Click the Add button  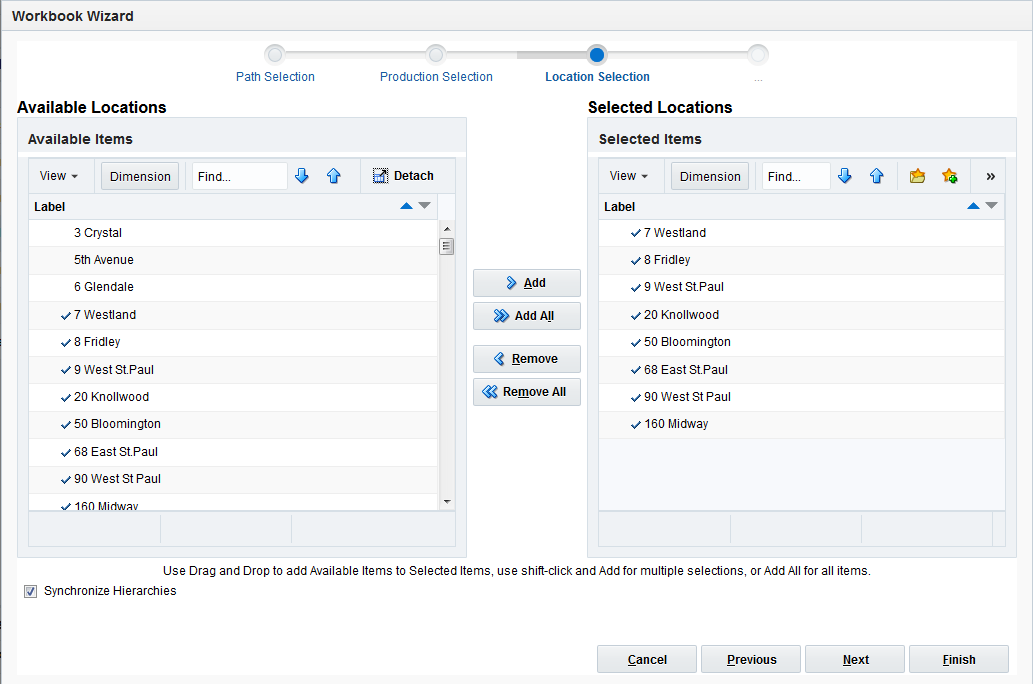pyautogui.click(x=526, y=283)
